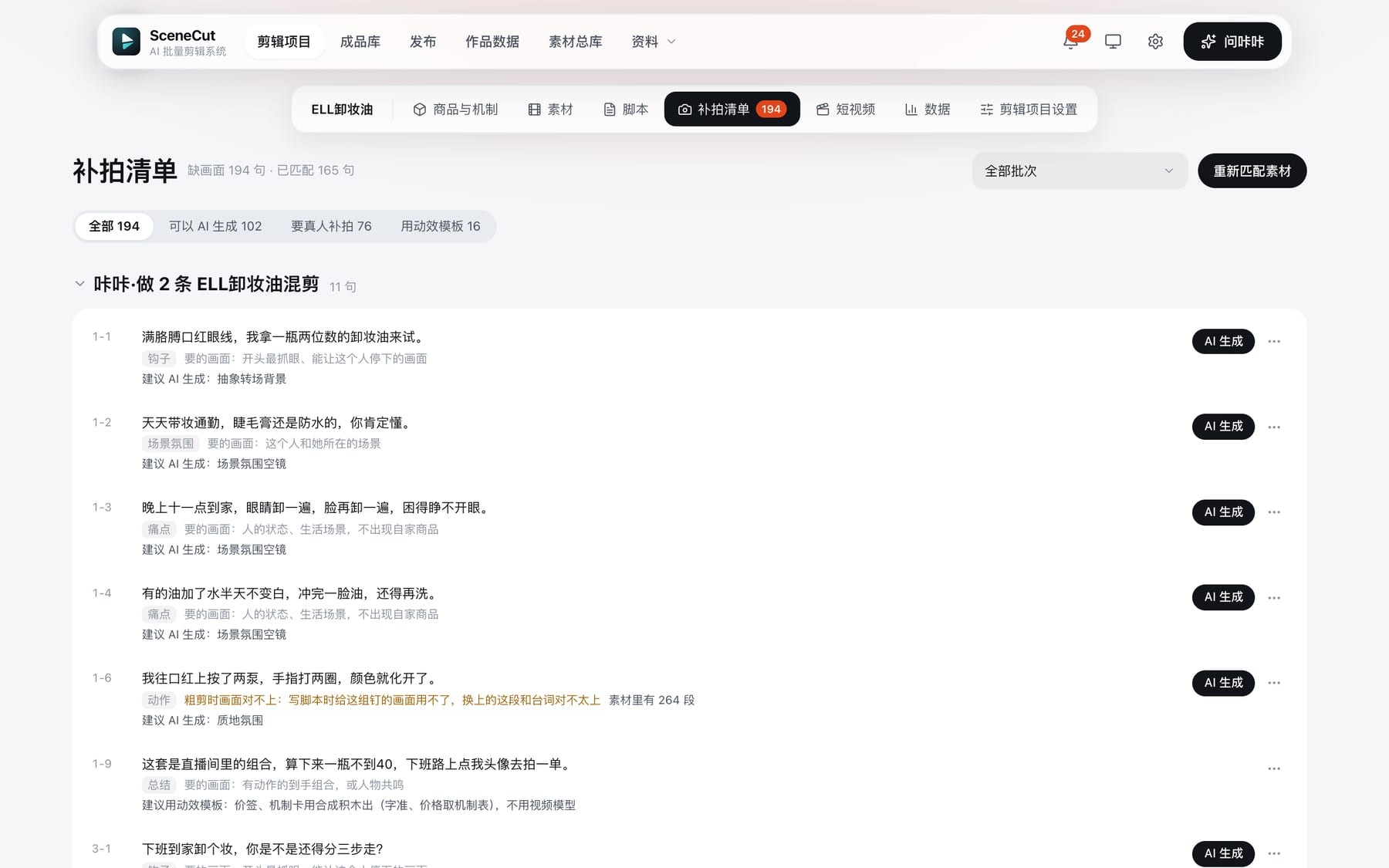The height and width of the screenshot is (868, 1389).
Task: Click AI 生成 for row 1-1
Action: tap(1223, 341)
